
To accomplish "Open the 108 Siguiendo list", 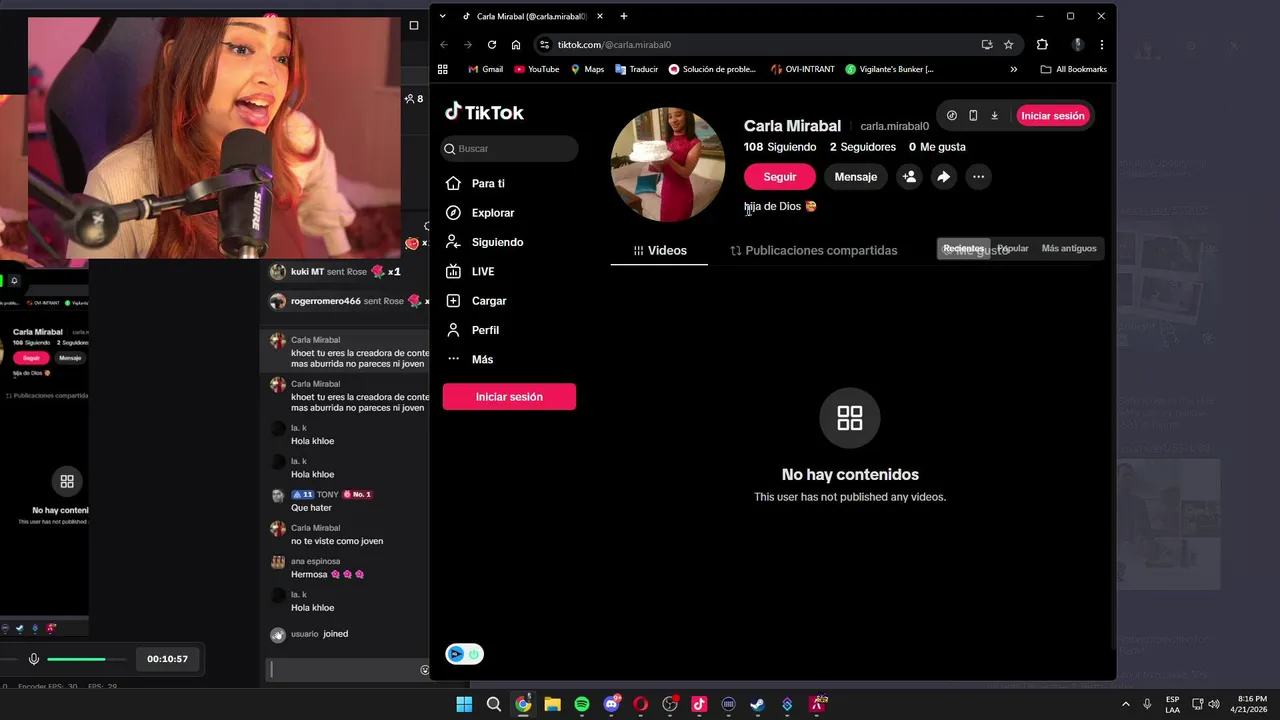I will (780, 147).
